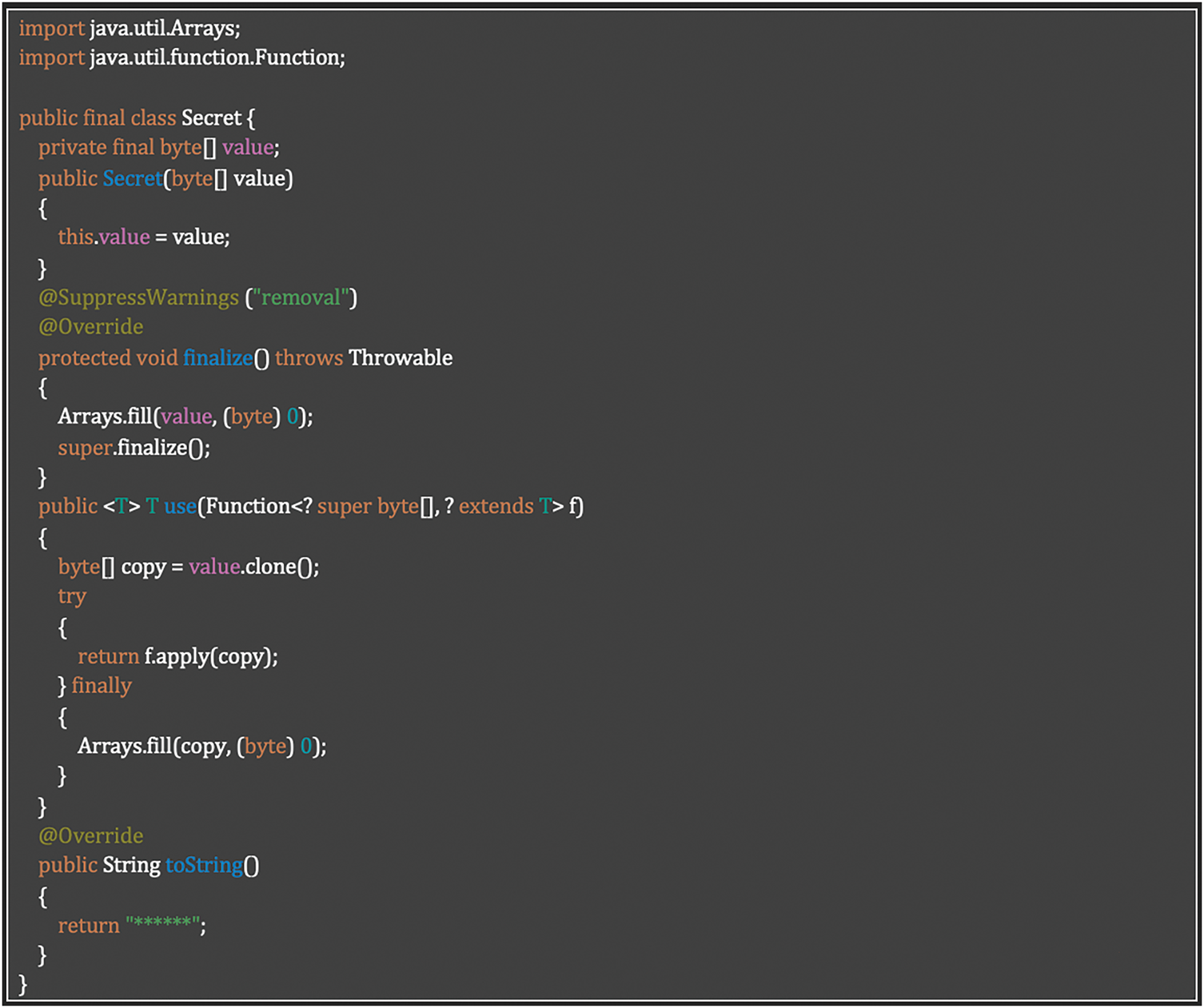Click the private final byte[] value field
Screen dimensions: 1204x1008
coord(158,148)
